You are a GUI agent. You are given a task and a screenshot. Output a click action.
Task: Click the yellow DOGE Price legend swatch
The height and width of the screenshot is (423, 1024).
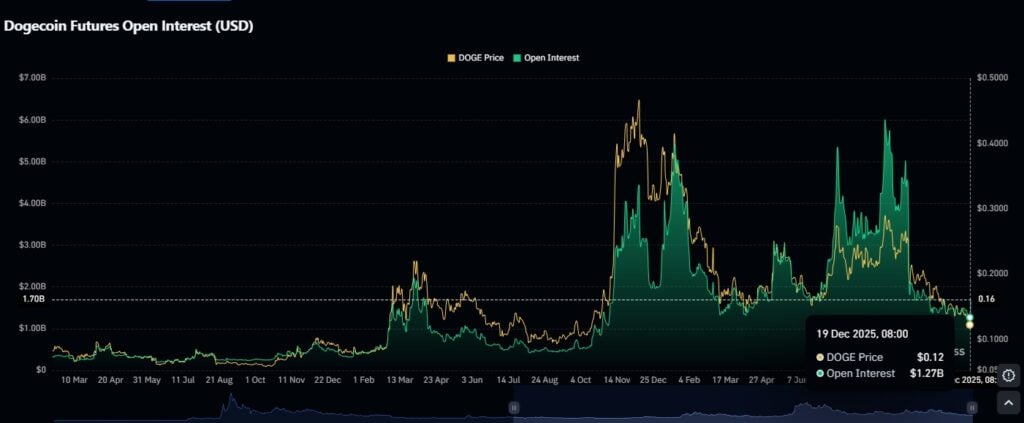point(451,58)
